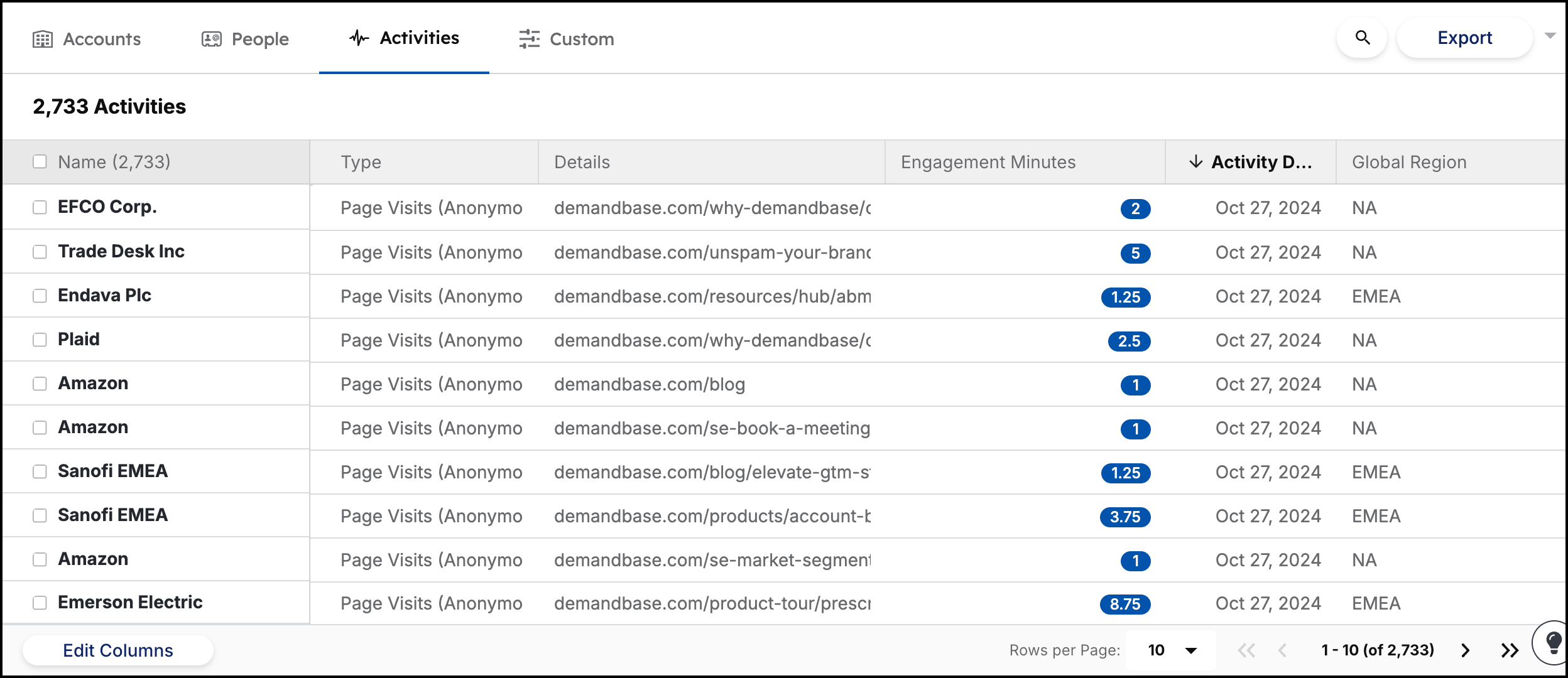
Task: Select the Endava Plc row checkbox
Action: click(x=40, y=296)
